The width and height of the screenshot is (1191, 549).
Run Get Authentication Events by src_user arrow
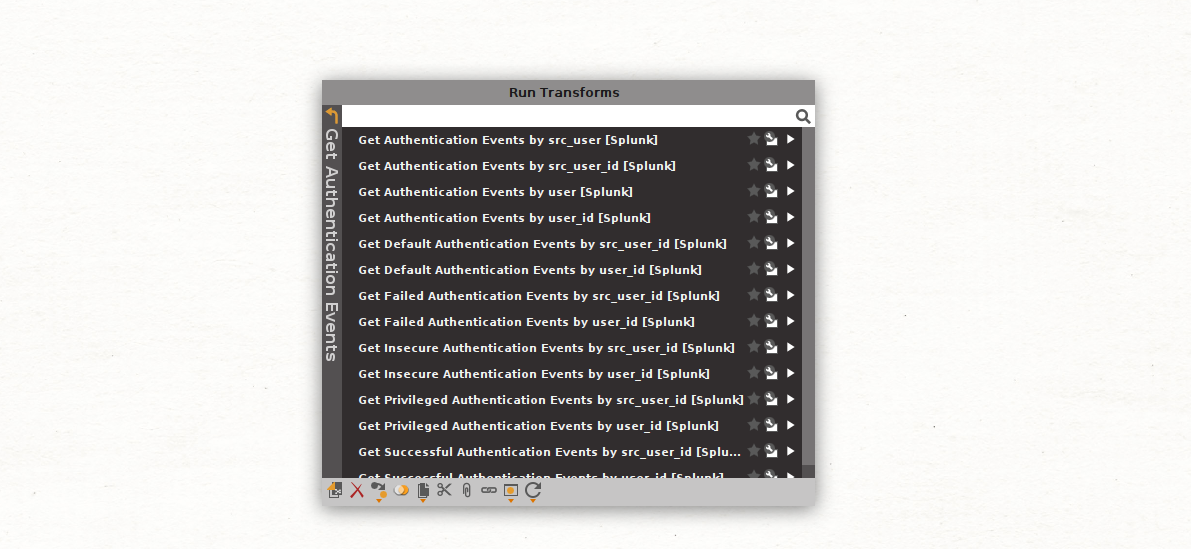point(791,140)
